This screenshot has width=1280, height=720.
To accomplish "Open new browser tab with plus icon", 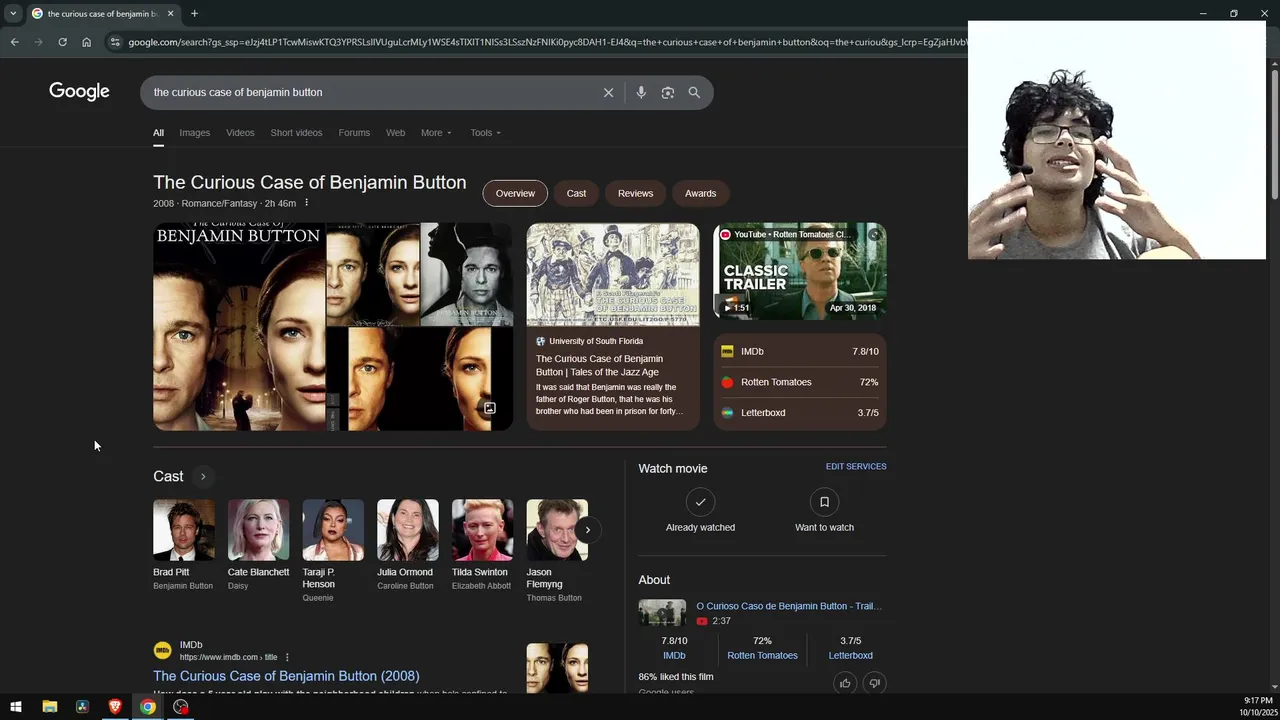I will tap(194, 14).
